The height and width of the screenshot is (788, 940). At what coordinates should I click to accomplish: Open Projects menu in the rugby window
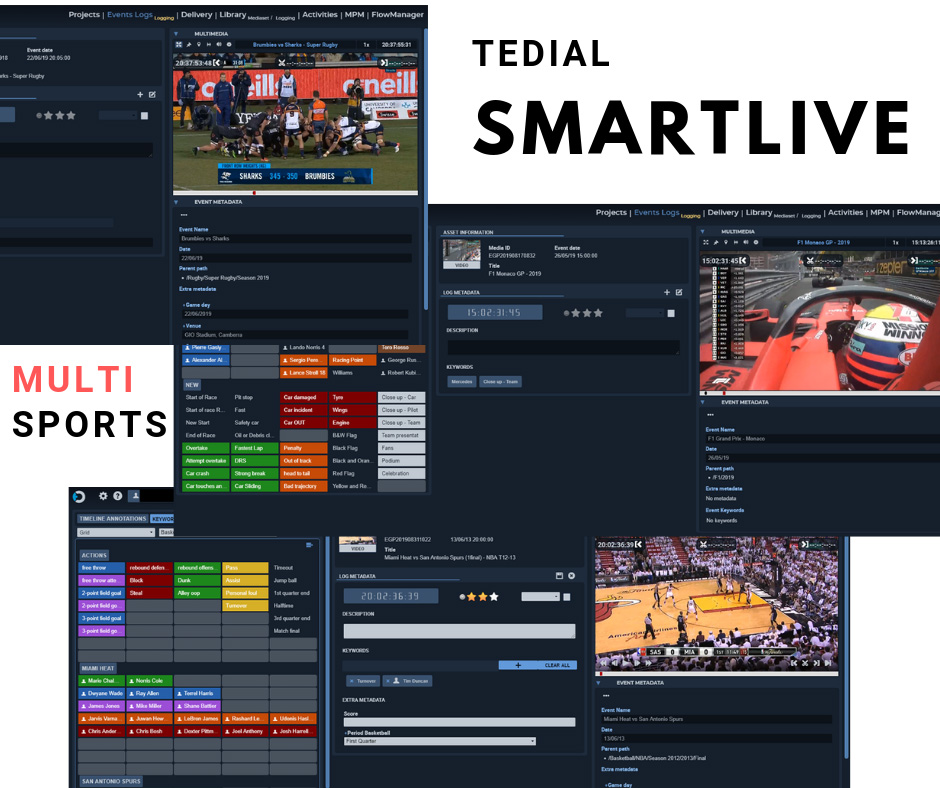(84, 14)
